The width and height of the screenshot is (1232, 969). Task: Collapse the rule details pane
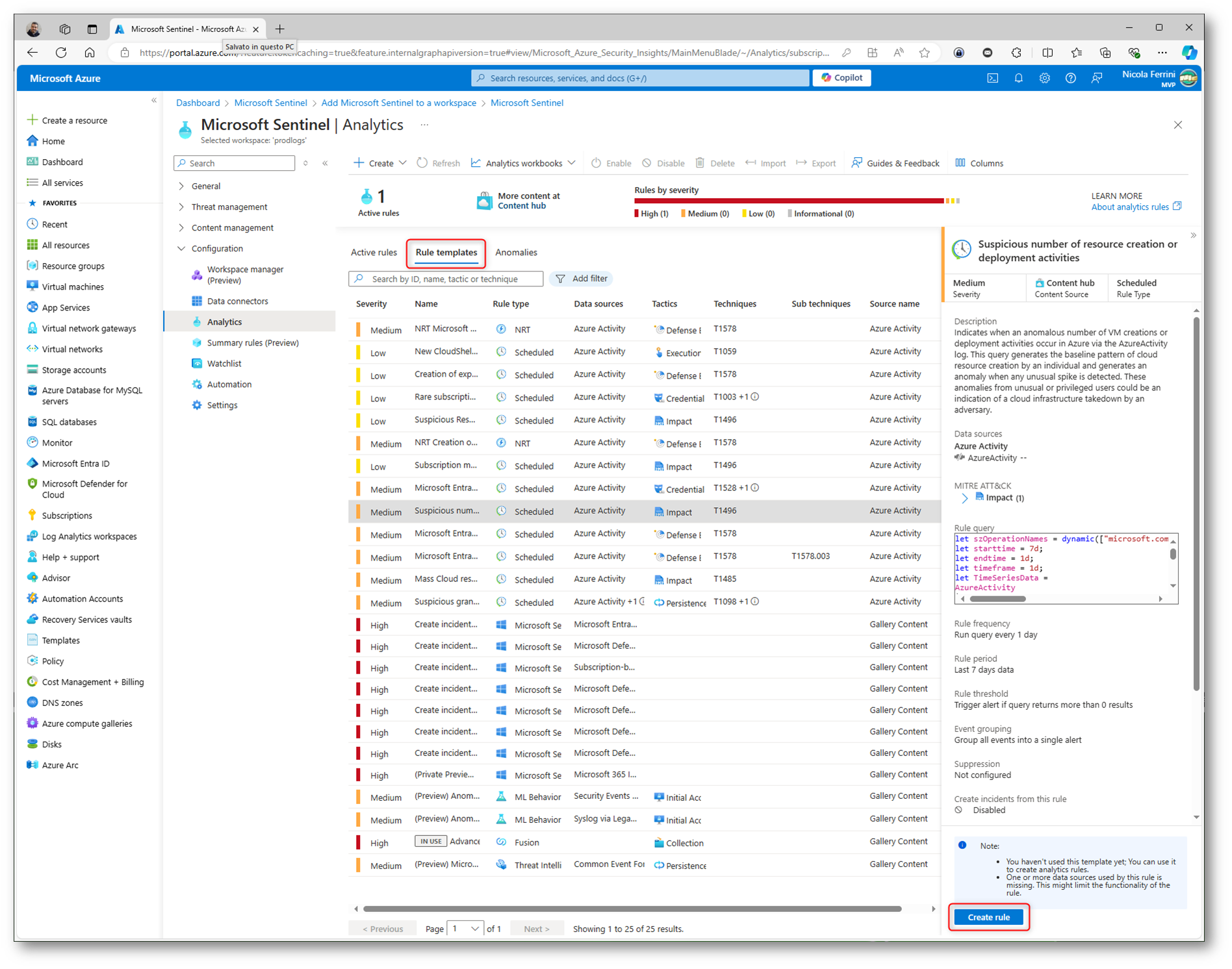(1193, 235)
